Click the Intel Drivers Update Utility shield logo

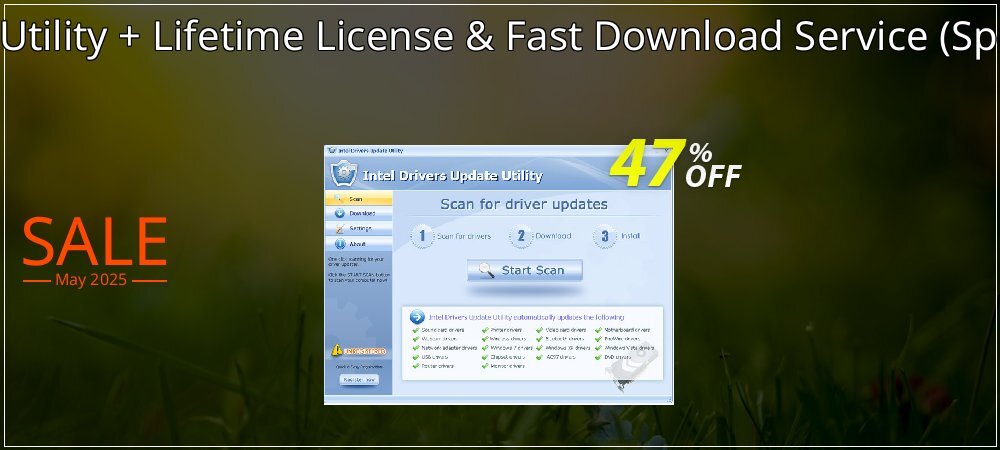pyautogui.click(x=344, y=173)
